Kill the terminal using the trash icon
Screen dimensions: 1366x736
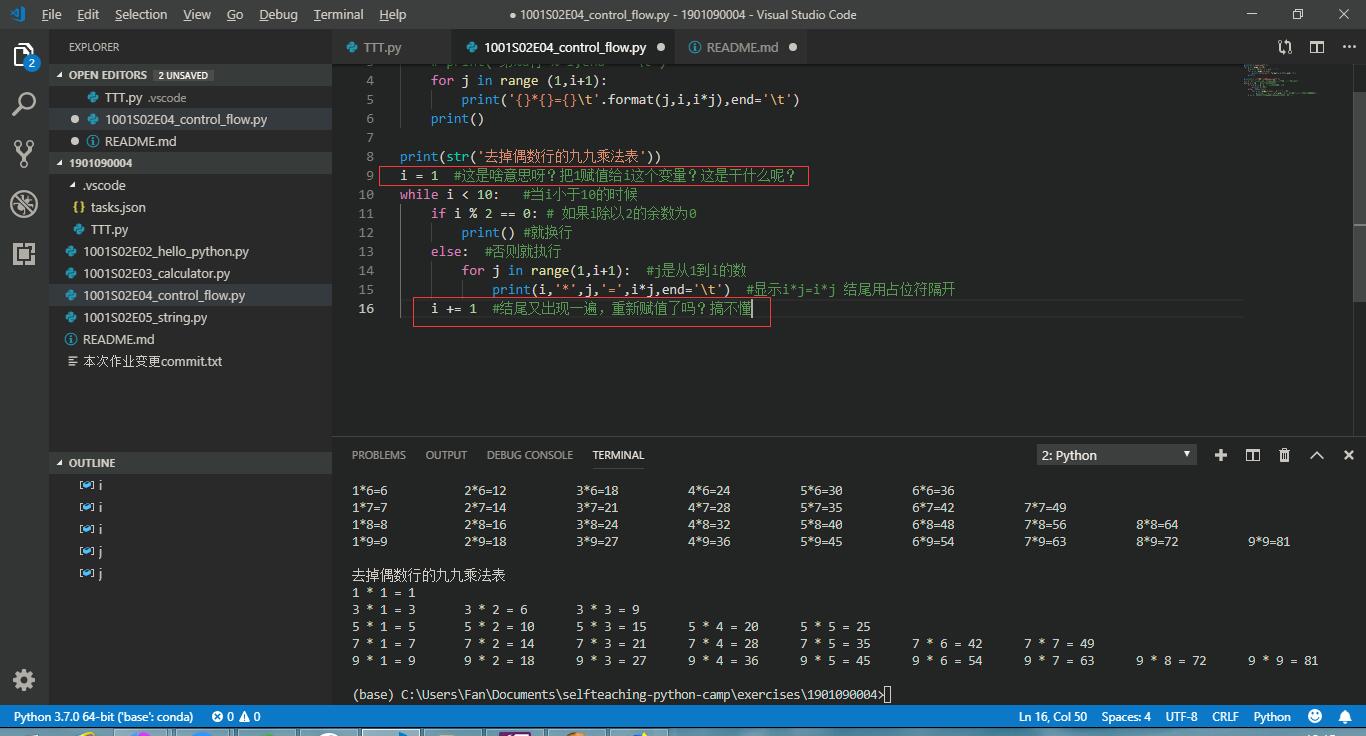click(x=1284, y=455)
